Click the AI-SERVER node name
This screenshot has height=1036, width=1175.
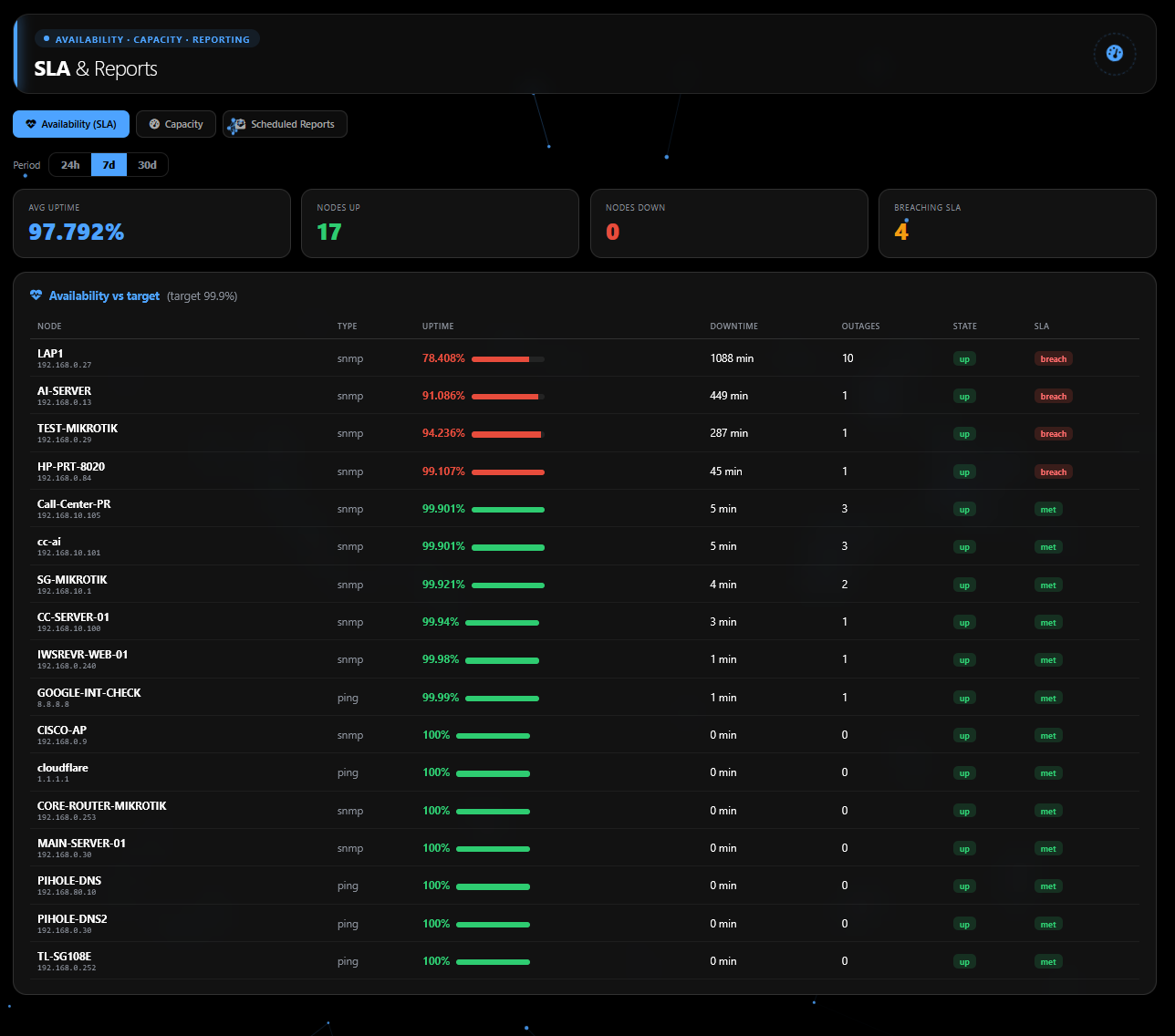64,390
